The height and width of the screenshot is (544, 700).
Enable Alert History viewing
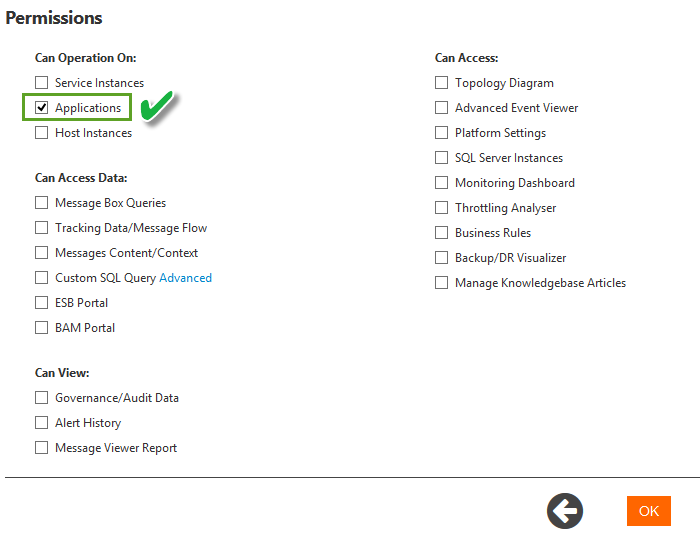[42, 423]
